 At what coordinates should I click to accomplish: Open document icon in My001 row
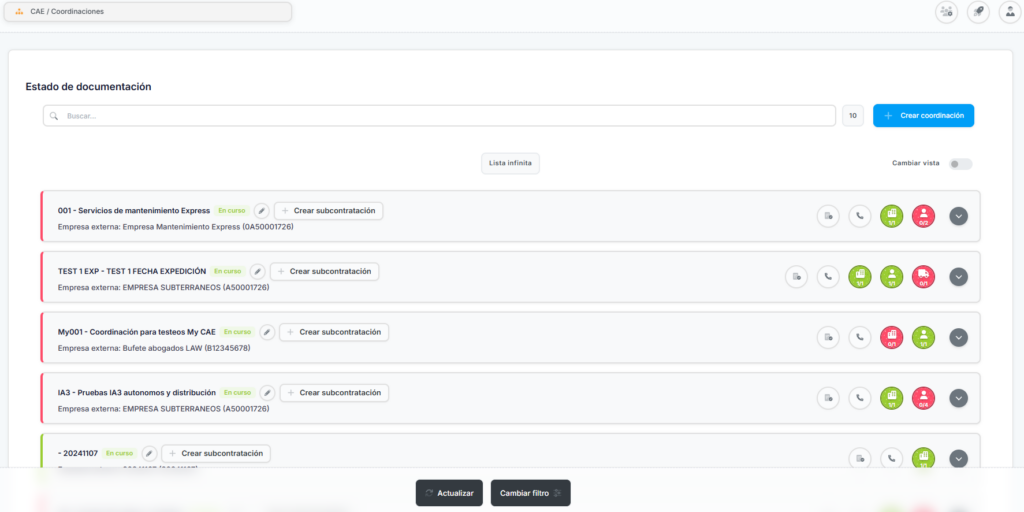coord(828,338)
